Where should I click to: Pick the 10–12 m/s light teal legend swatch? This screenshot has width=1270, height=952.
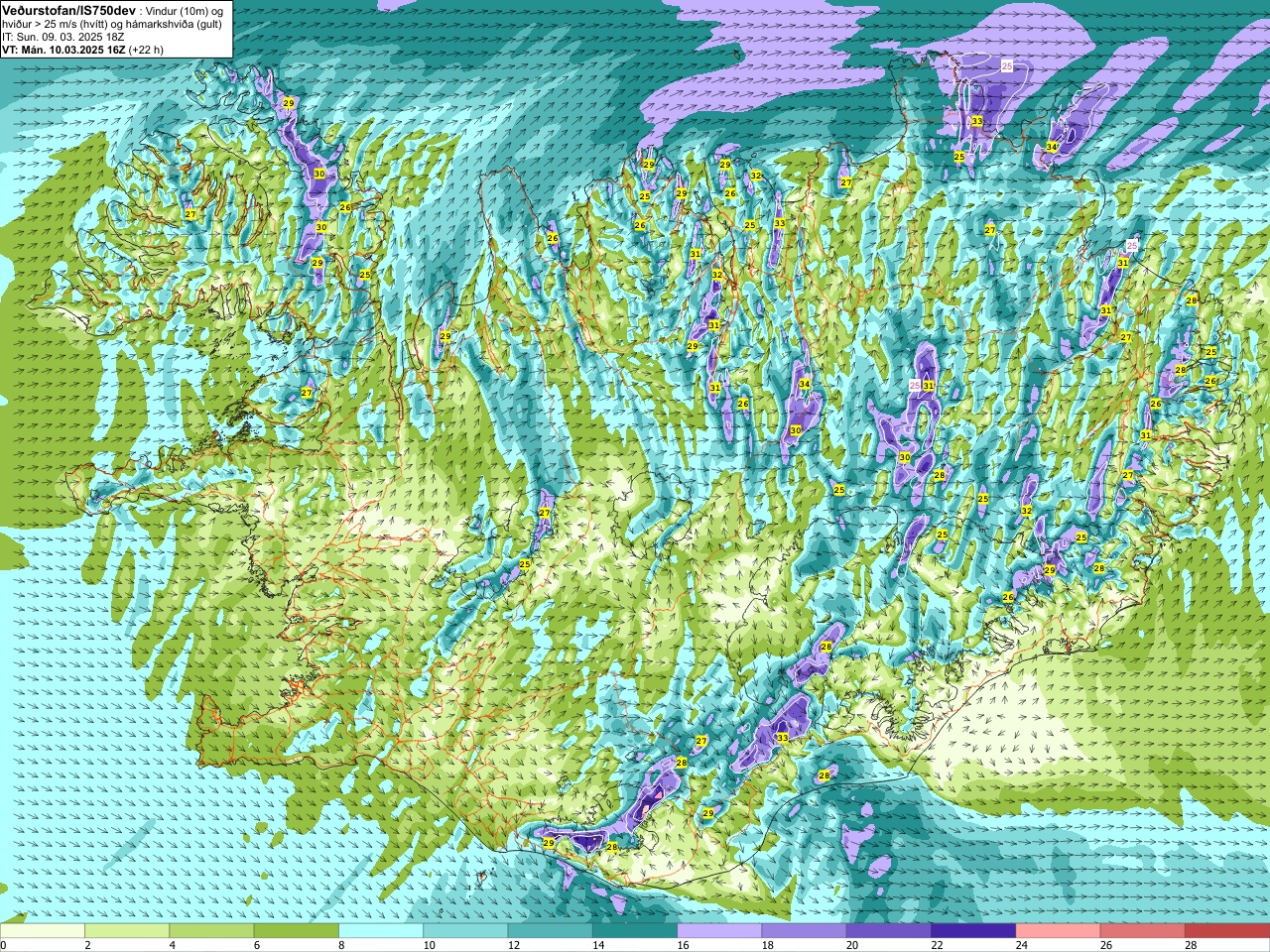pos(465,931)
